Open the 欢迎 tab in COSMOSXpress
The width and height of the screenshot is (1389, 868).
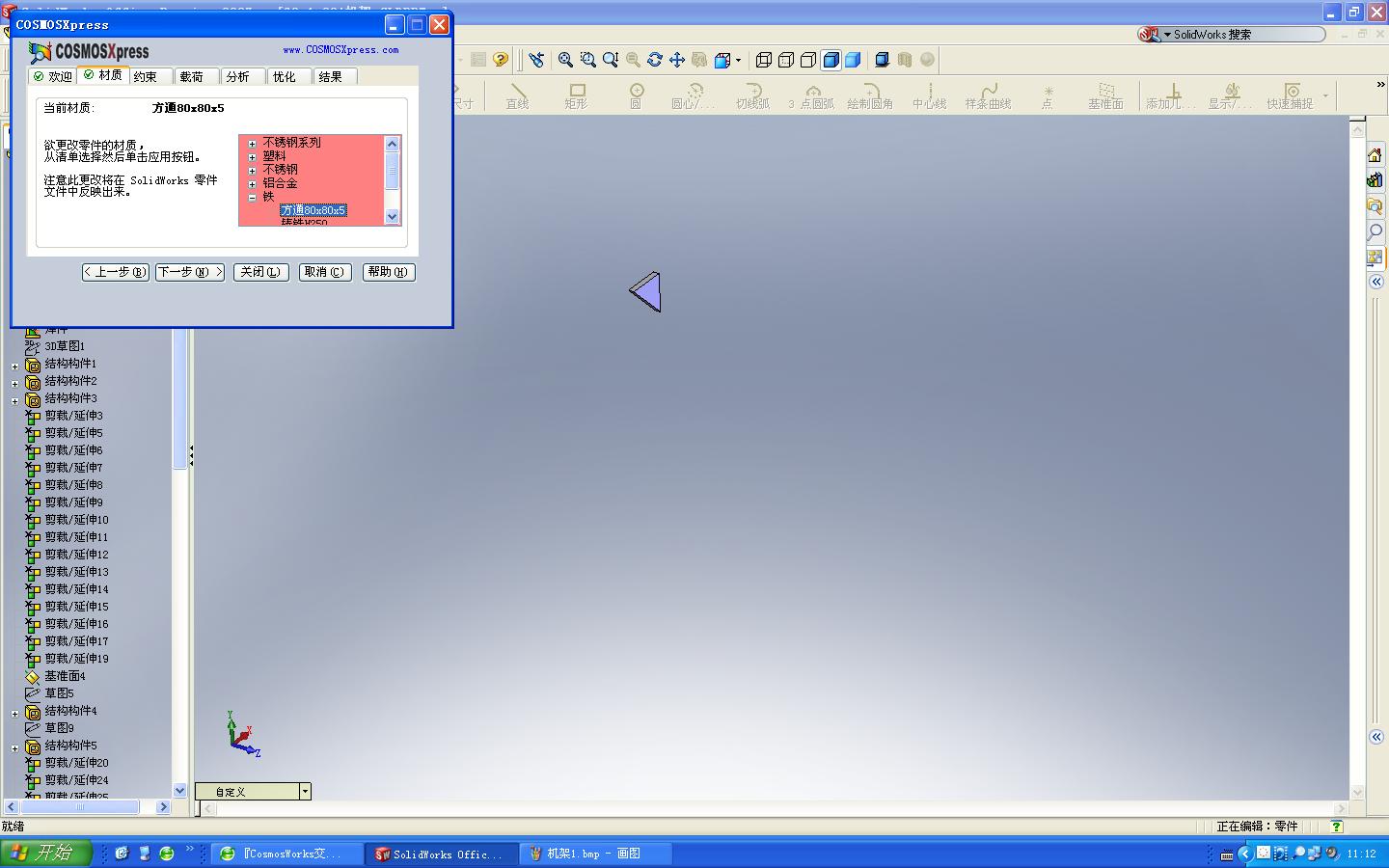53,76
